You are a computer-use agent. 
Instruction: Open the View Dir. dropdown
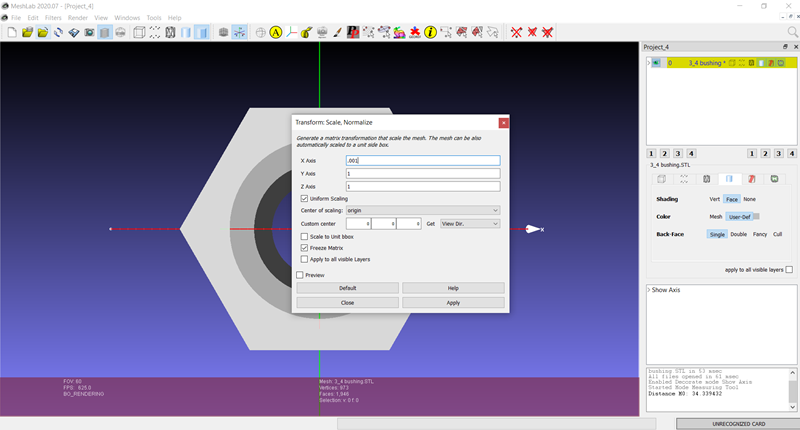click(x=468, y=224)
